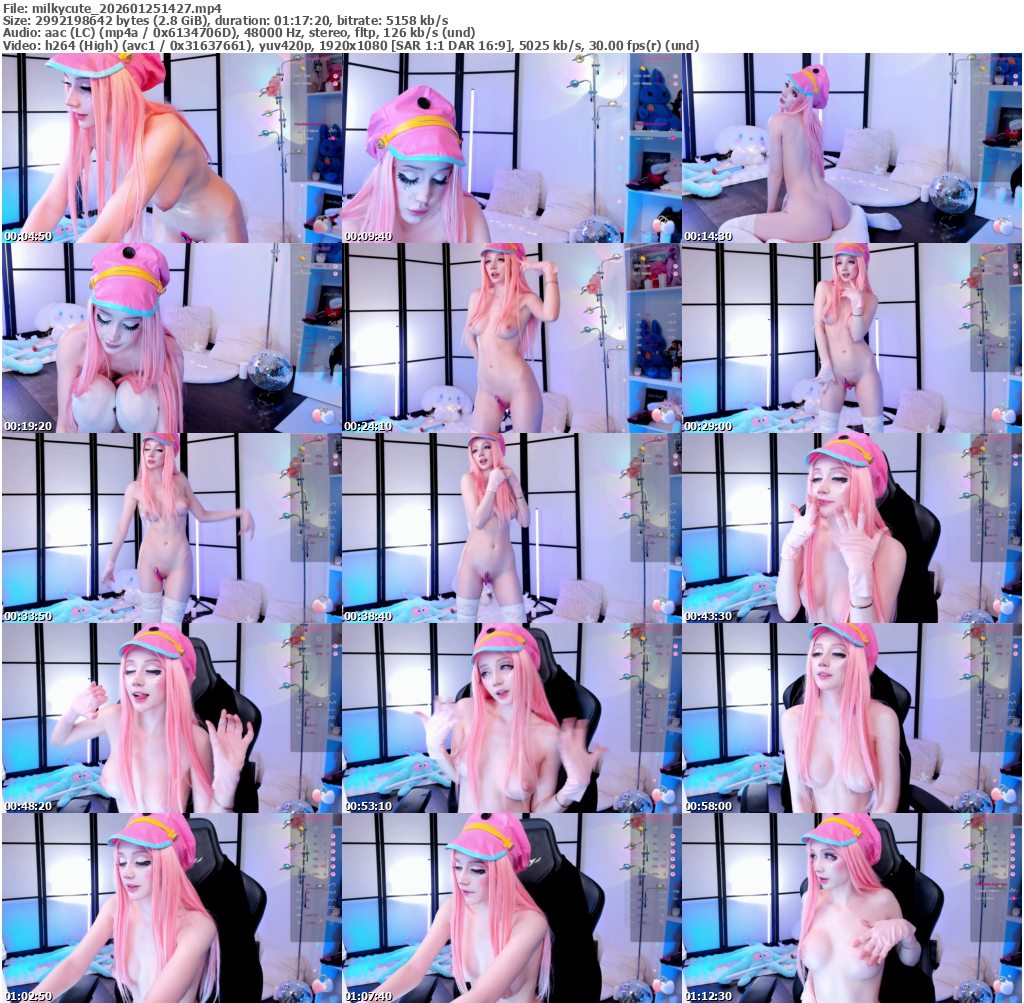Open the frame stamped 00:09:40

point(512,148)
